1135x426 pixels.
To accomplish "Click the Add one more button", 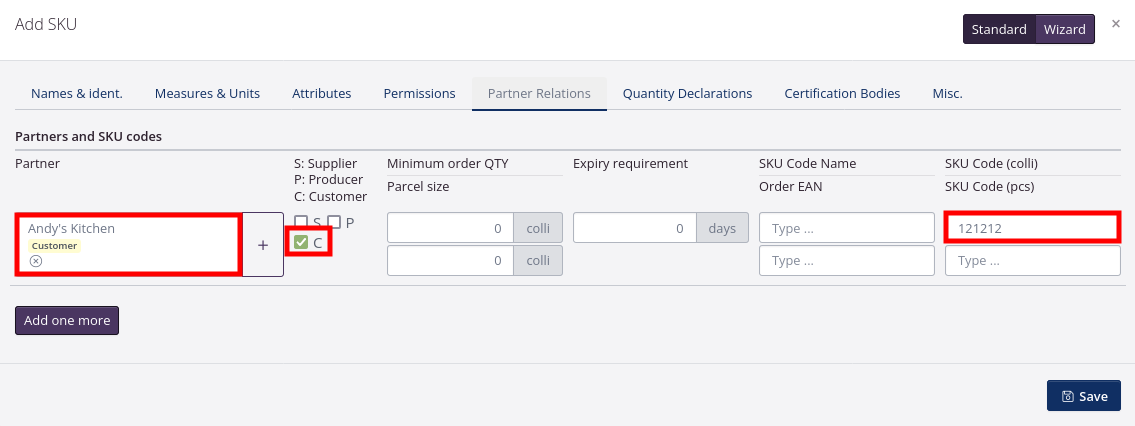I will (67, 321).
